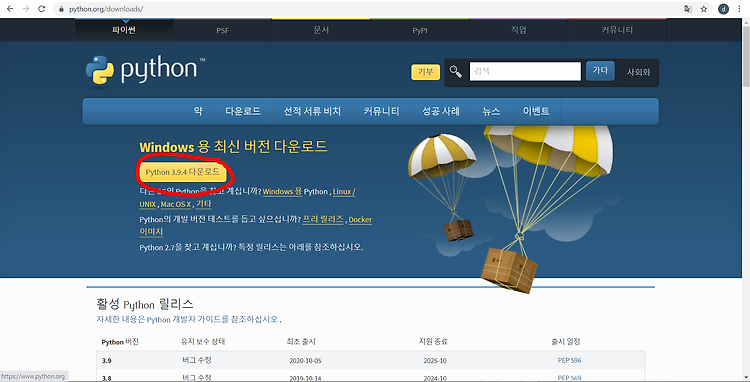This screenshot has height=382, width=750.
Task: Open the 커뮤니티 top tab
Action: 617,30
